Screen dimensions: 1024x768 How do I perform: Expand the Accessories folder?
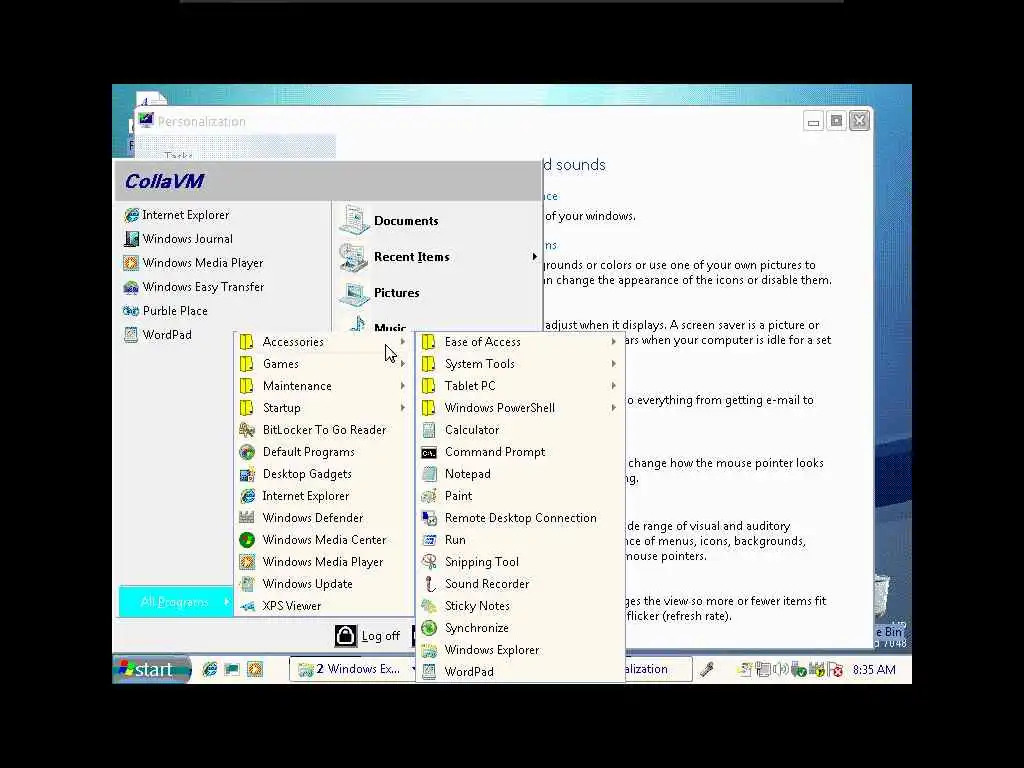pyautogui.click(x=323, y=342)
